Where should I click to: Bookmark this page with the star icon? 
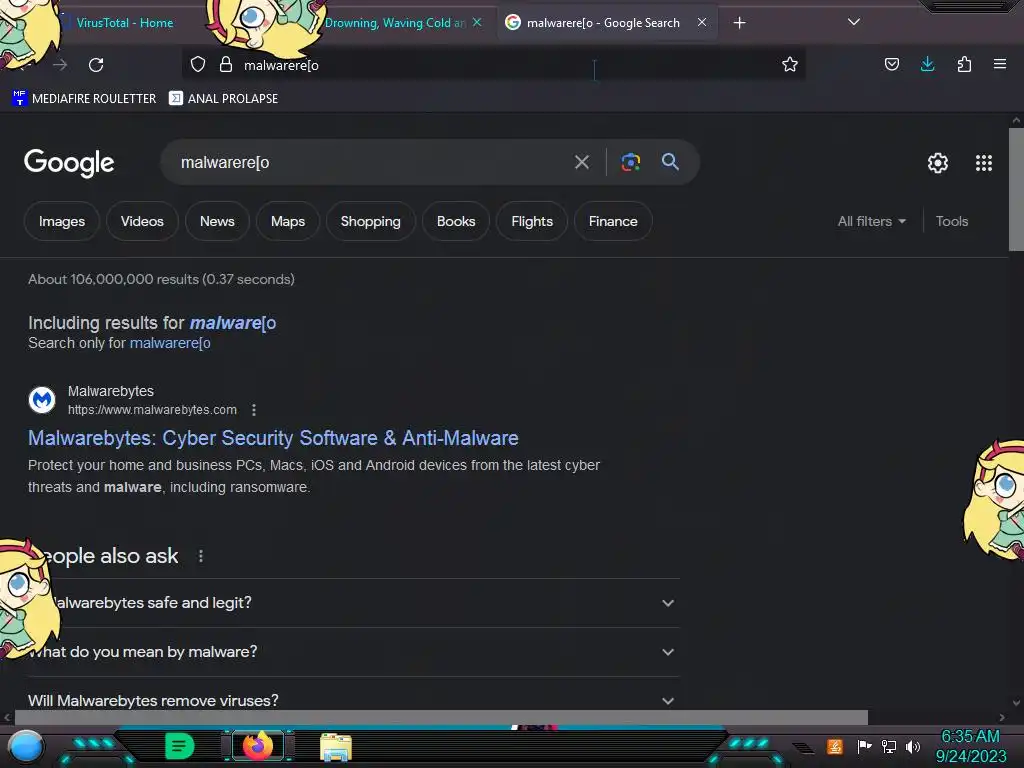click(790, 64)
